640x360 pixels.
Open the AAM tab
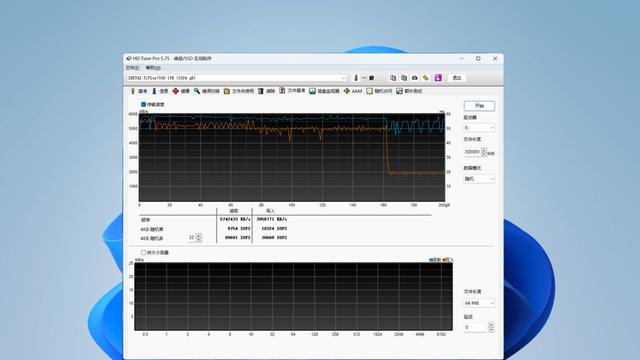coord(353,91)
